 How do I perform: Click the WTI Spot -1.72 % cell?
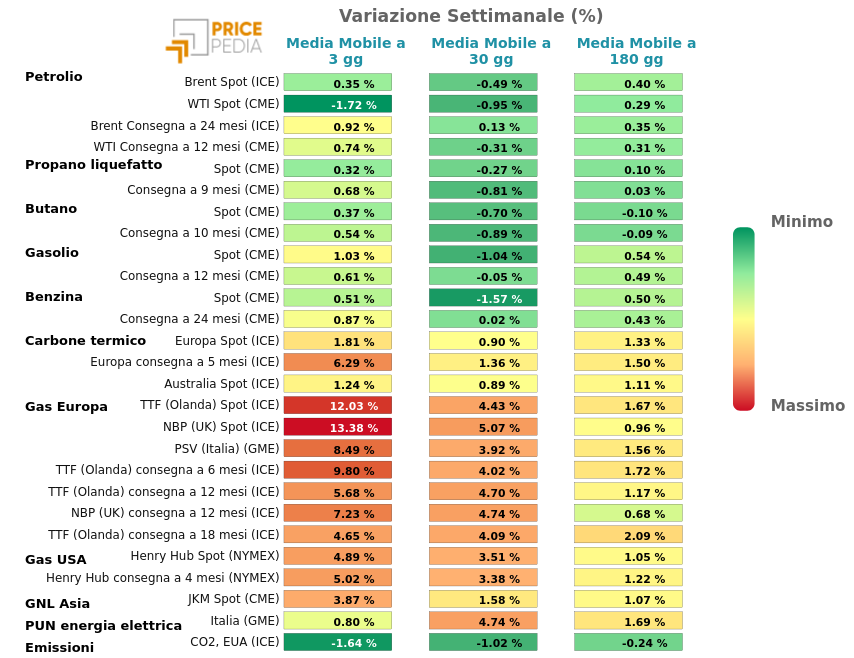(x=338, y=104)
